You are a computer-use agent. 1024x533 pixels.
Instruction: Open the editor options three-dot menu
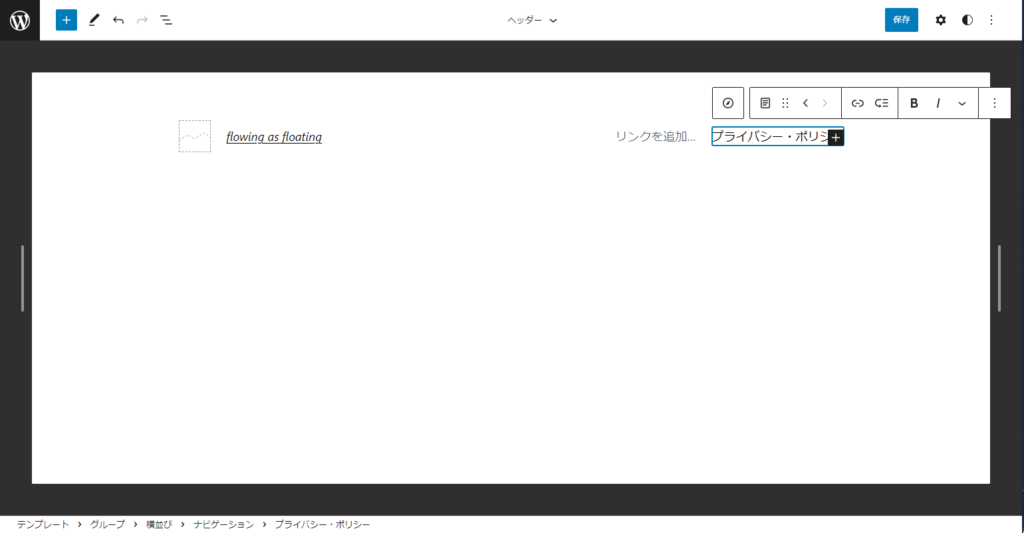tap(991, 20)
